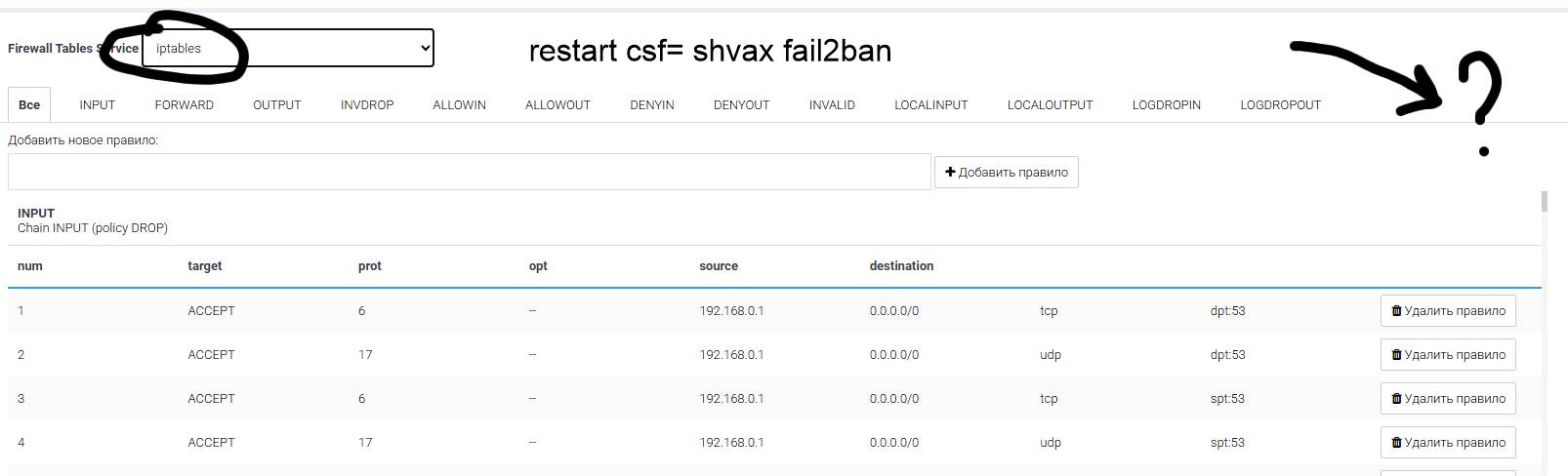Screen dimensions: 1568x476
Task: Click trash icon for rule 4
Action: point(1396,443)
